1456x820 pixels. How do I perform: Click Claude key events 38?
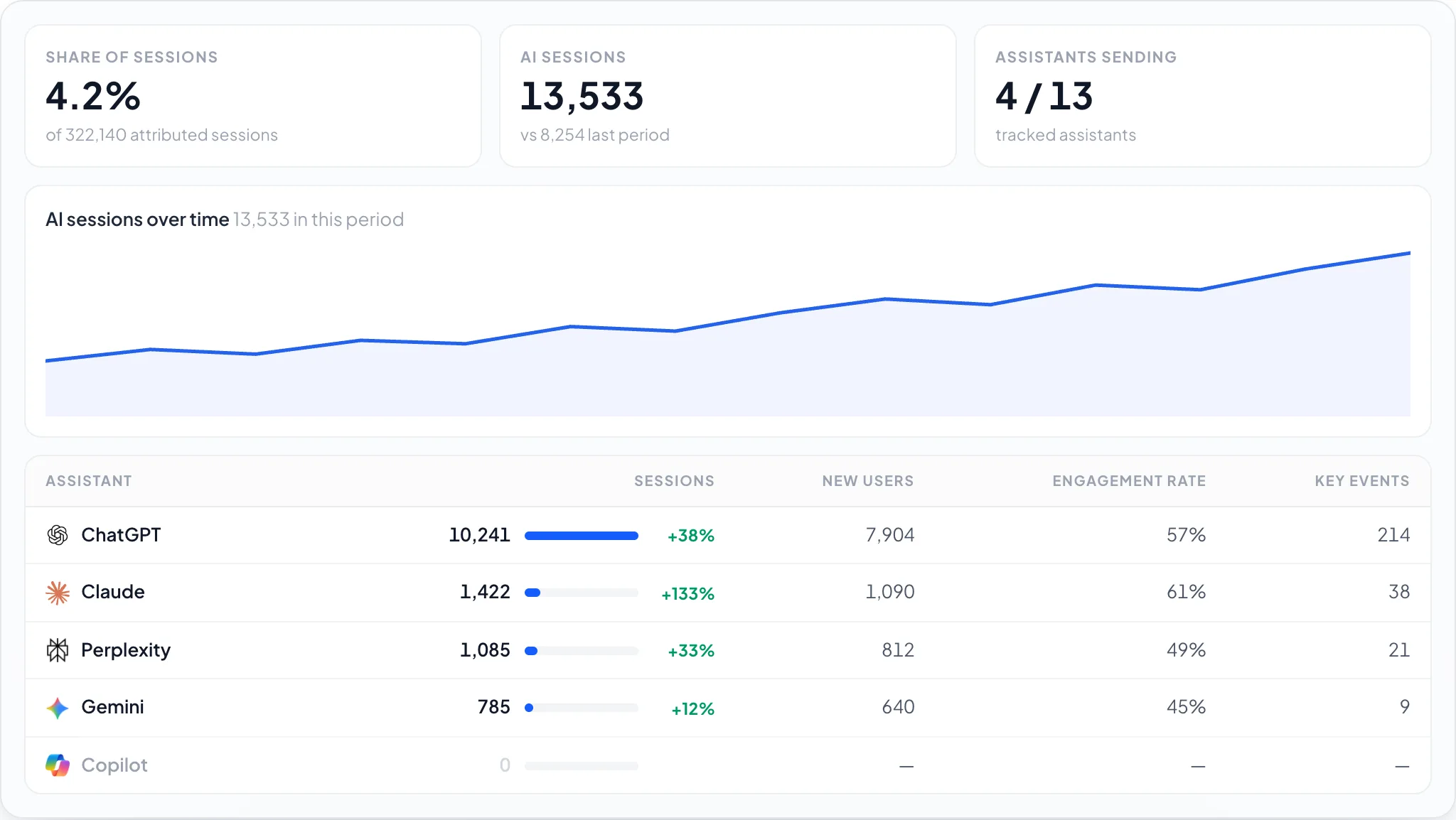point(1399,592)
